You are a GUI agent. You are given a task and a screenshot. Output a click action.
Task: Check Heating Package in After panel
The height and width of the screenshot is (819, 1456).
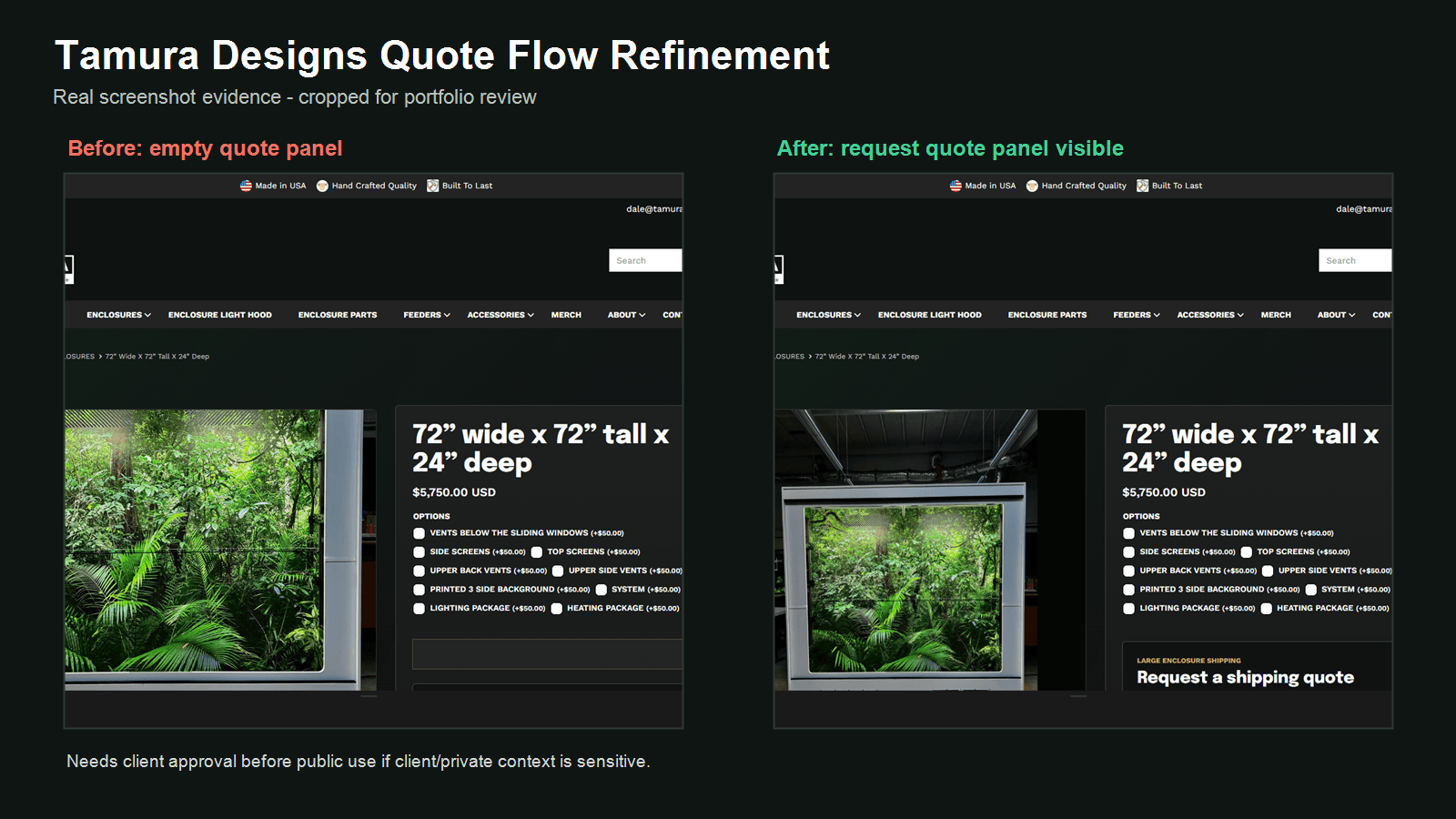(1267, 609)
